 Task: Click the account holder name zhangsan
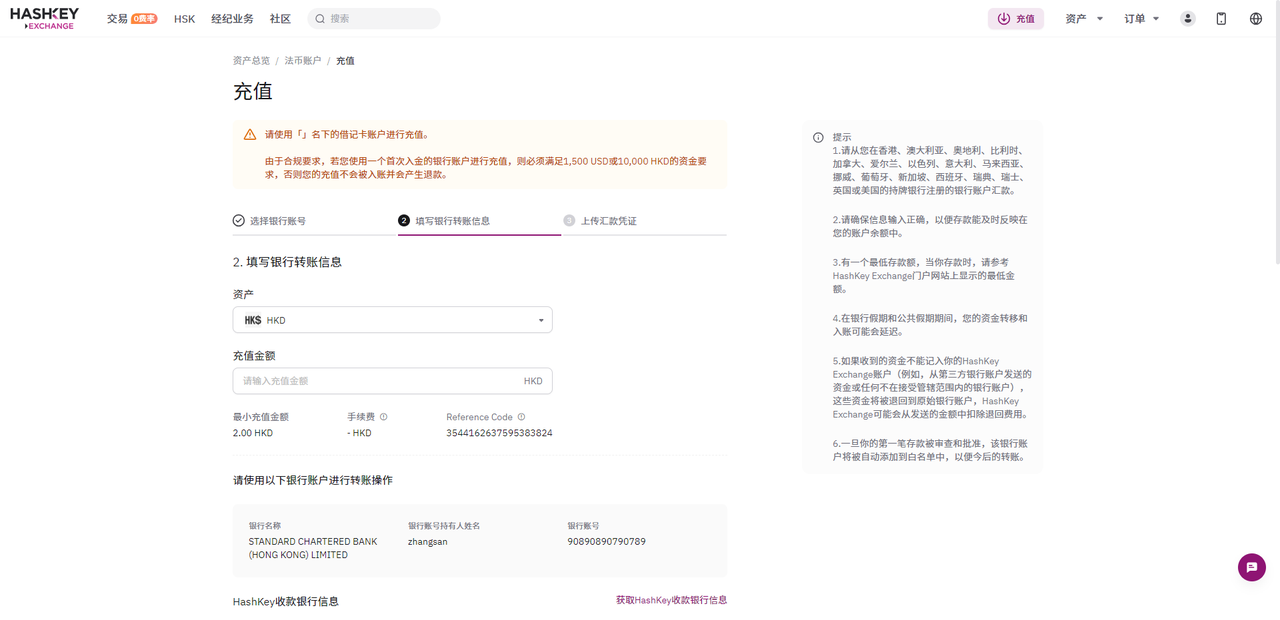429,542
